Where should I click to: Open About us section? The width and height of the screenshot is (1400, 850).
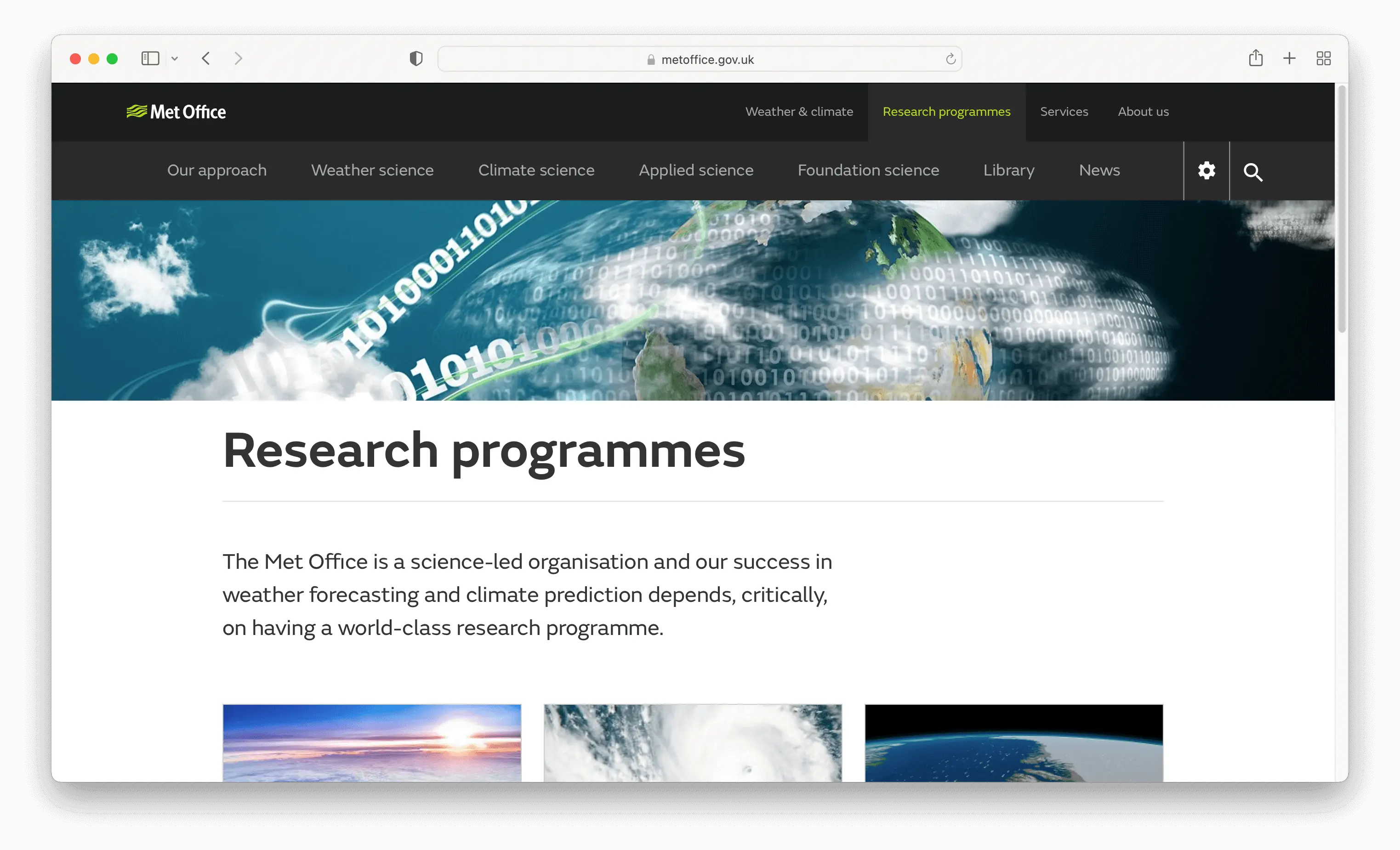[1143, 111]
